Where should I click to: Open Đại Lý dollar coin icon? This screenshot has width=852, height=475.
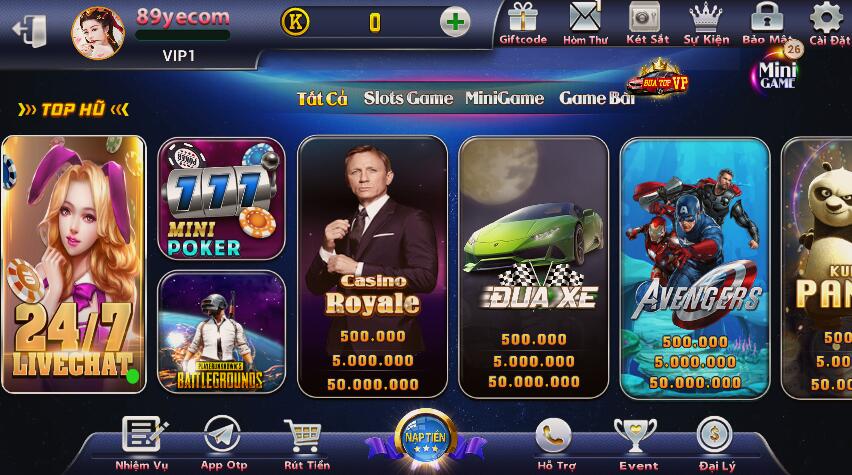click(715, 435)
